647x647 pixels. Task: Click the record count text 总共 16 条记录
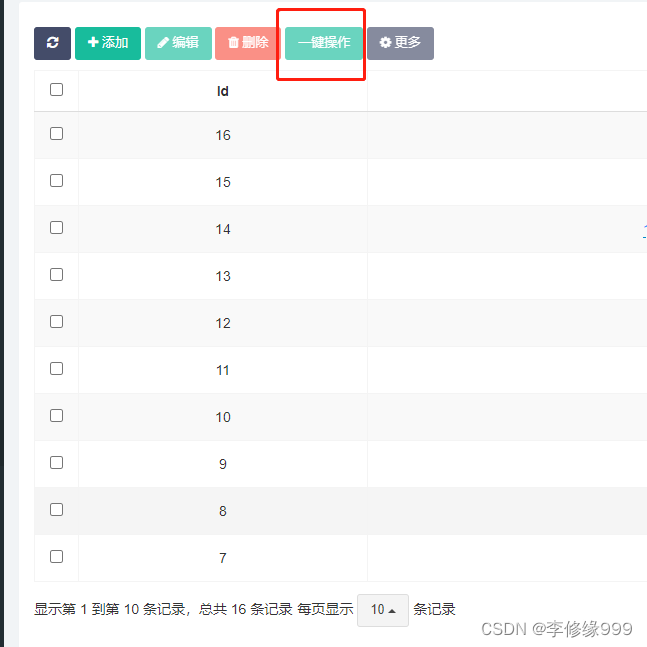[246, 609]
